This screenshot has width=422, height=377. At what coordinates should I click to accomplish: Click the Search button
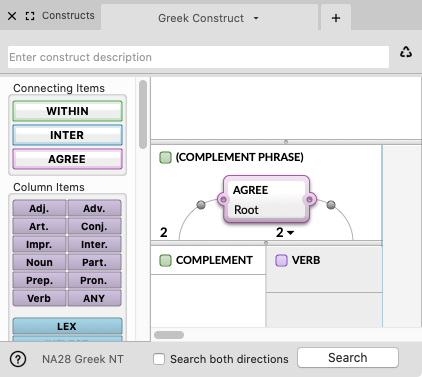click(348, 358)
